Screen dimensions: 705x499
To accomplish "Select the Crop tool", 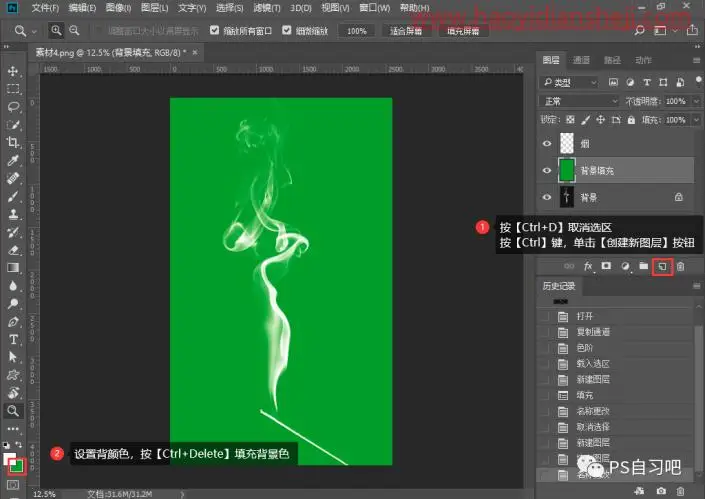I will pyautogui.click(x=13, y=143).
